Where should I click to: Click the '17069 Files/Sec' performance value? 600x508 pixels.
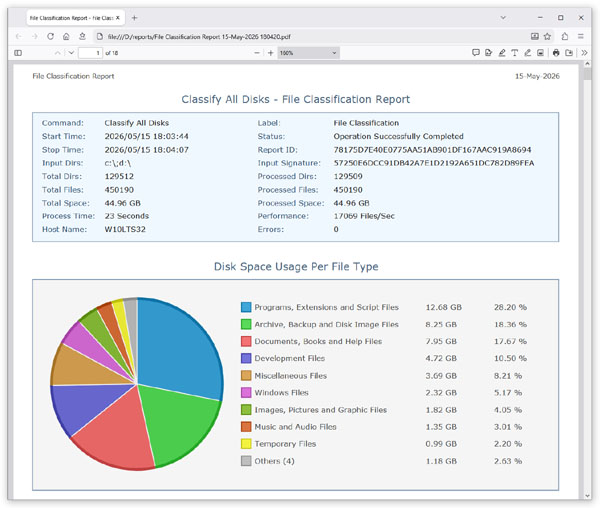[x=364, y=216]
